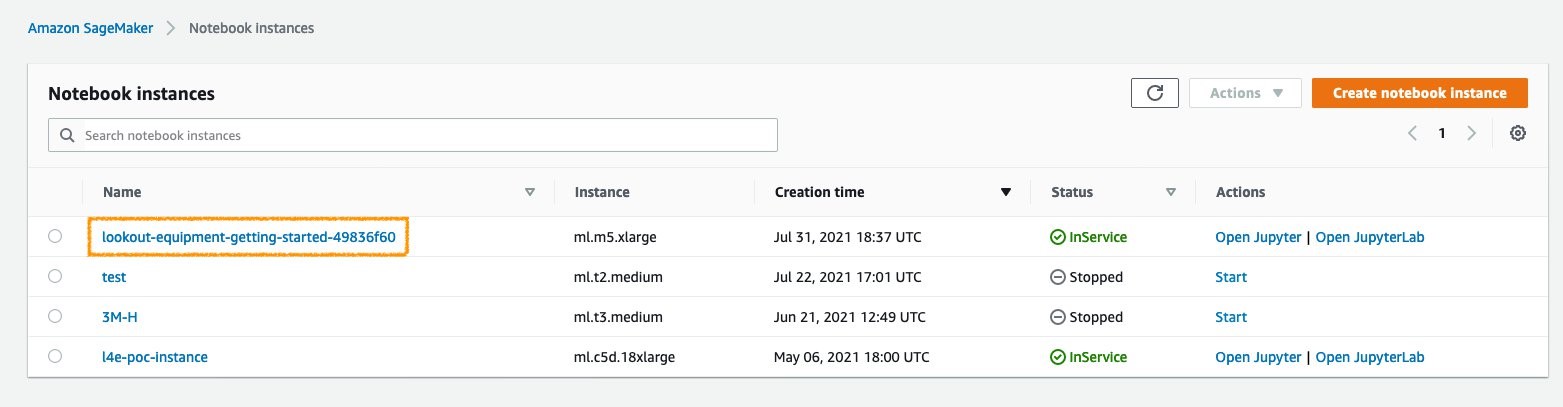Open the Actions dropdown menu
Viewport: 1563px width, 407px height.
pyautogui.click(x=1245, y=93)
